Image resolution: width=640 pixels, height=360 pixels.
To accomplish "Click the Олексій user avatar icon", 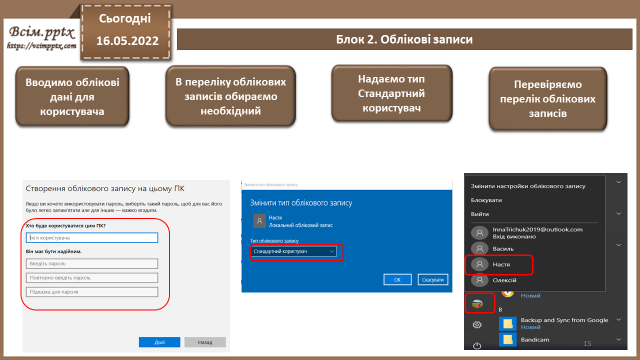I will (480, 280).
